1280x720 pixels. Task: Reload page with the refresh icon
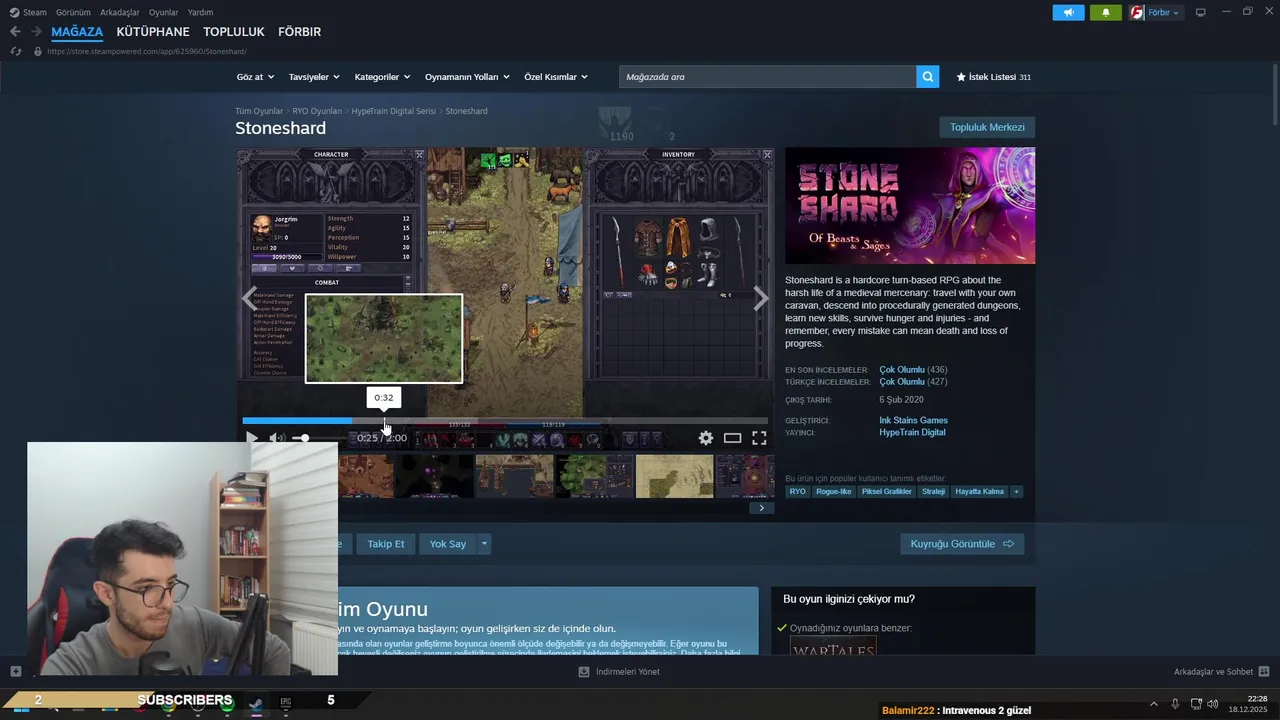[x=15, y=51]
